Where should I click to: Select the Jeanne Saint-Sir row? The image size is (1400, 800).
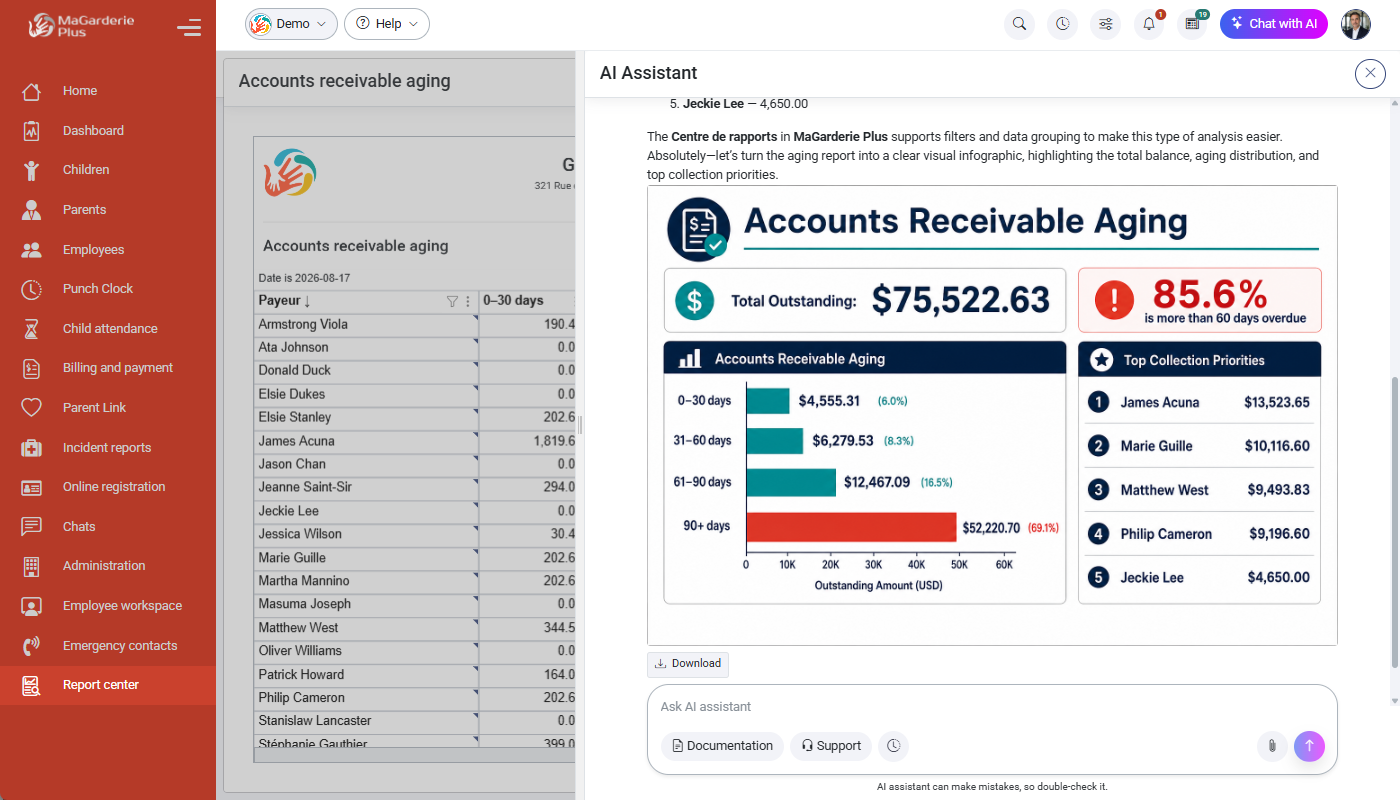pos(415,488)
